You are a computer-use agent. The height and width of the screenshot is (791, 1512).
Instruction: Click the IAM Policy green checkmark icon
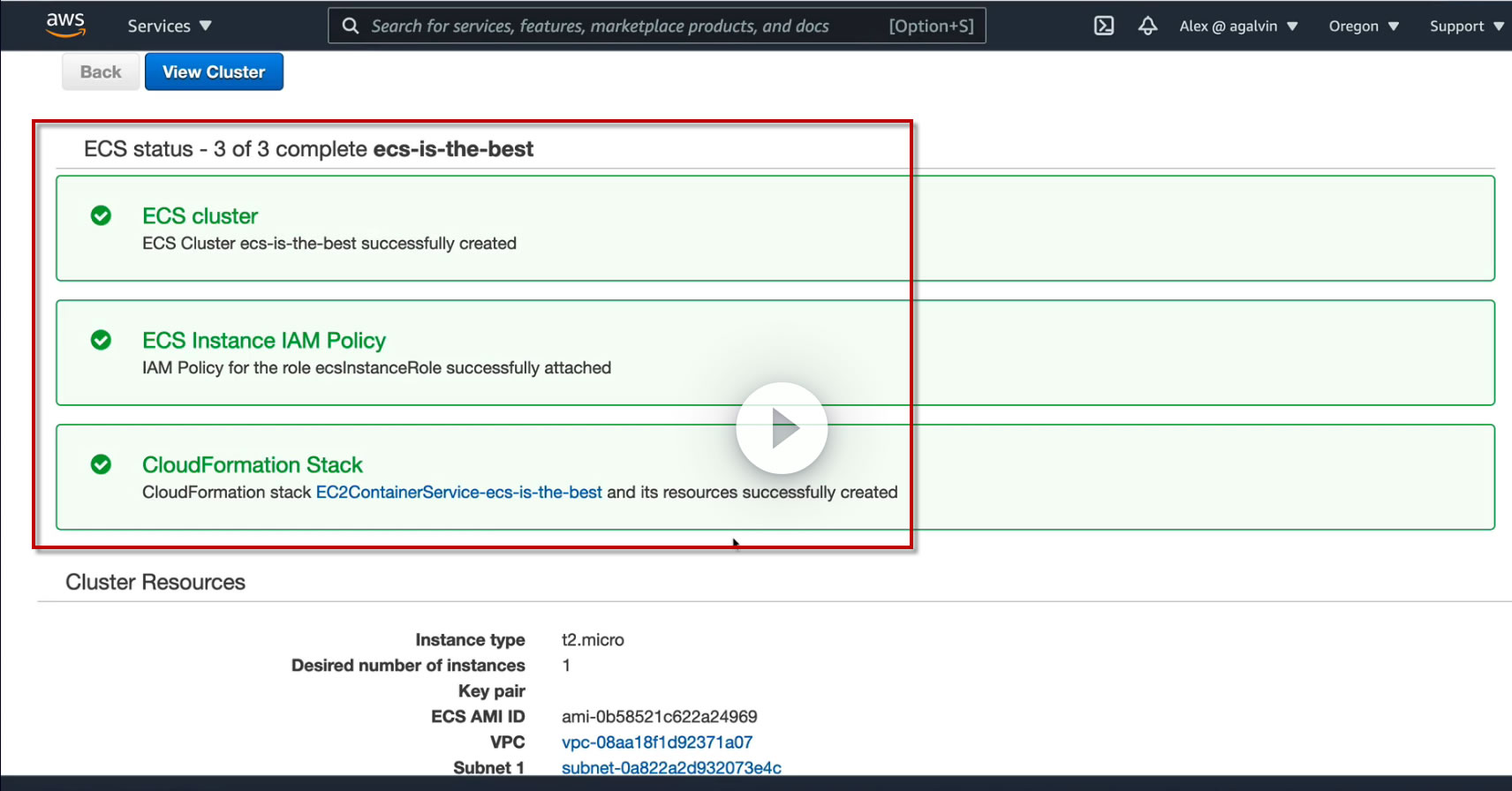(x=102, y=340)
